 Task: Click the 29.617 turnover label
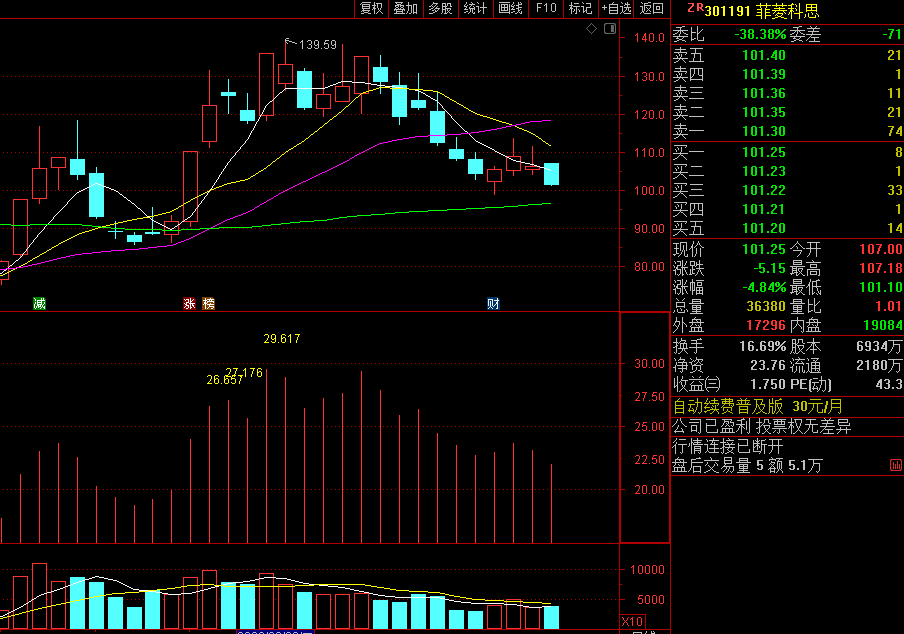coord(282,339)
